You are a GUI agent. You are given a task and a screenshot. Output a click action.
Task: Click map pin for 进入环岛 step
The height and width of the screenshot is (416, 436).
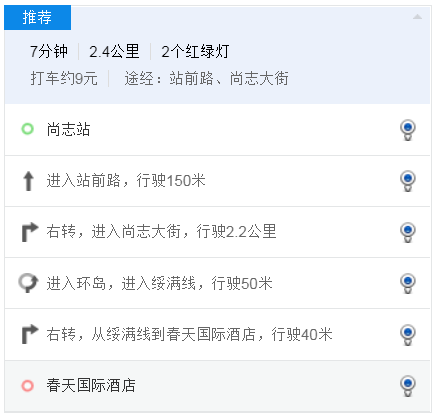tap(408, 283)
